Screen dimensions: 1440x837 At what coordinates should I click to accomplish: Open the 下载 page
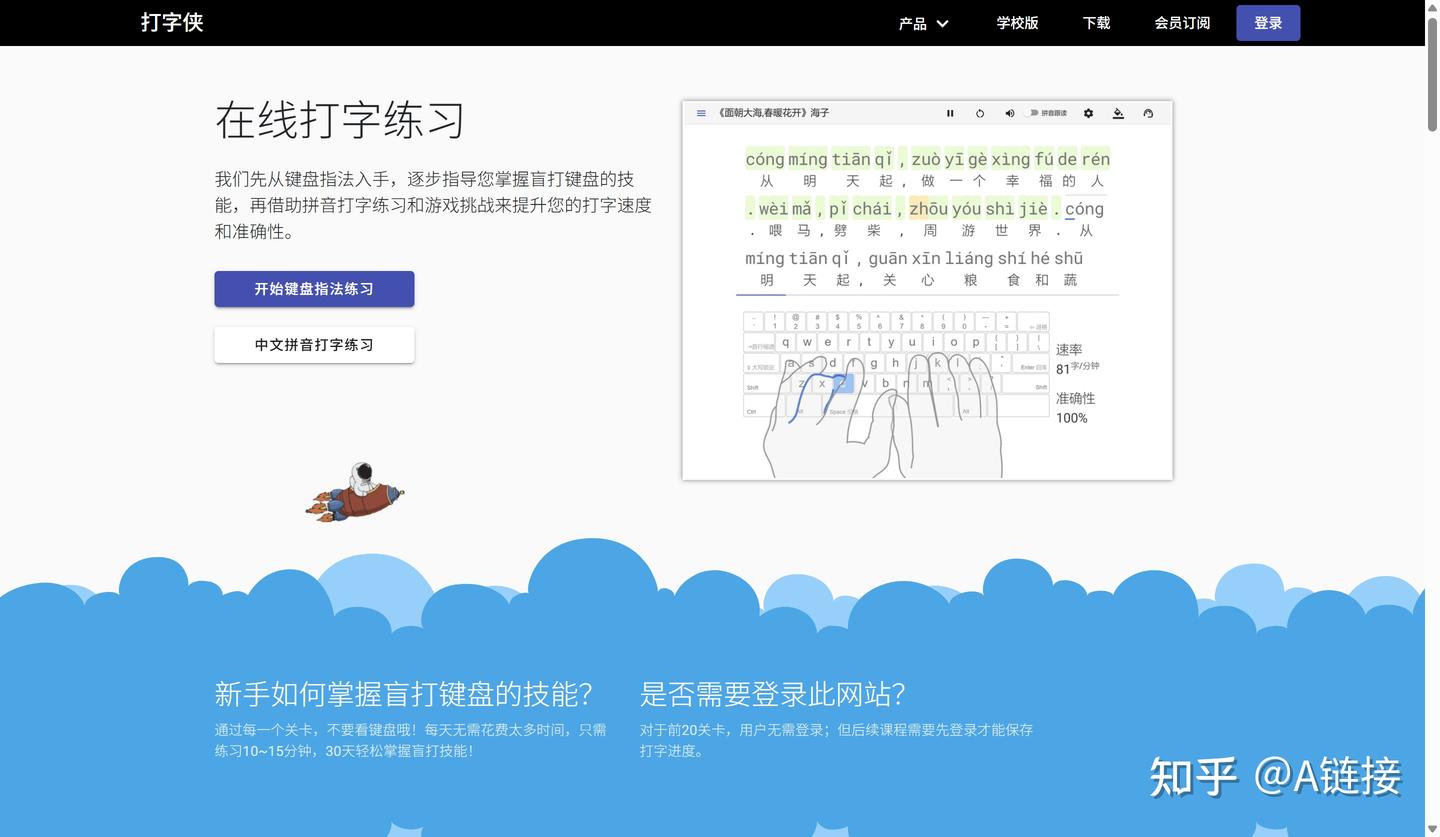1096,23
